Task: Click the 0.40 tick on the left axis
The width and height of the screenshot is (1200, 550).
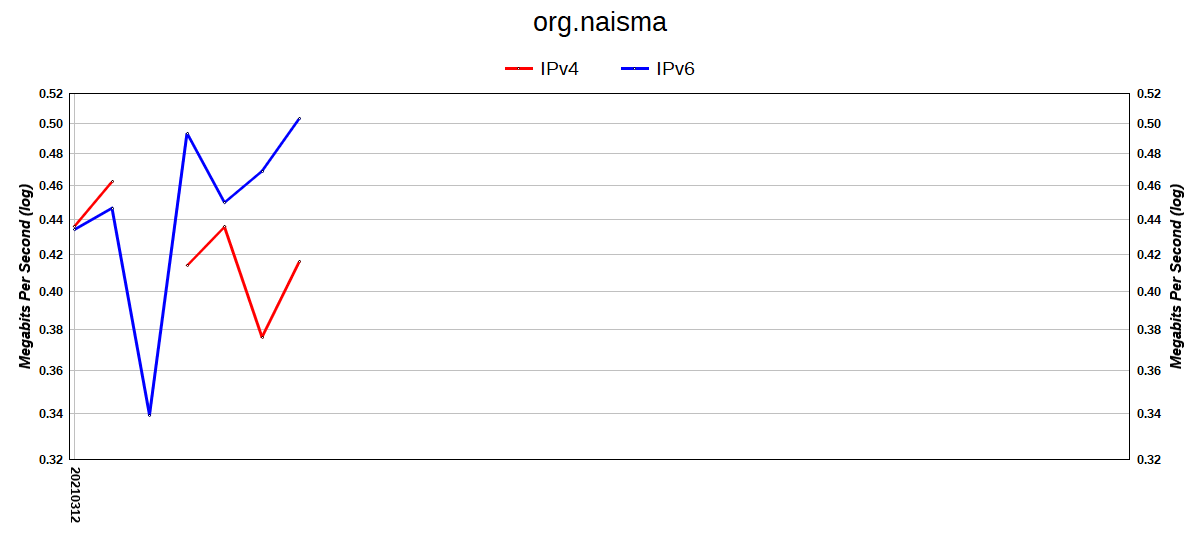Action: [50, 292]
